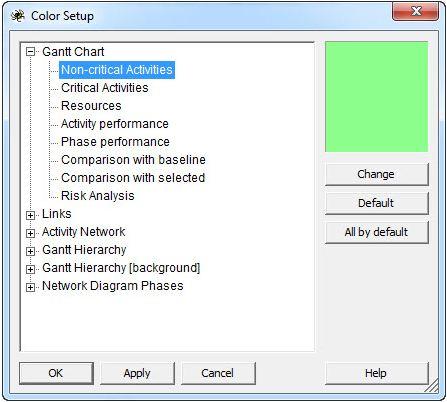Image resolution: width=447 pixels, height=402 pixels.
Task: Select Resources in the tree
Action: click(x=91, y=106)
